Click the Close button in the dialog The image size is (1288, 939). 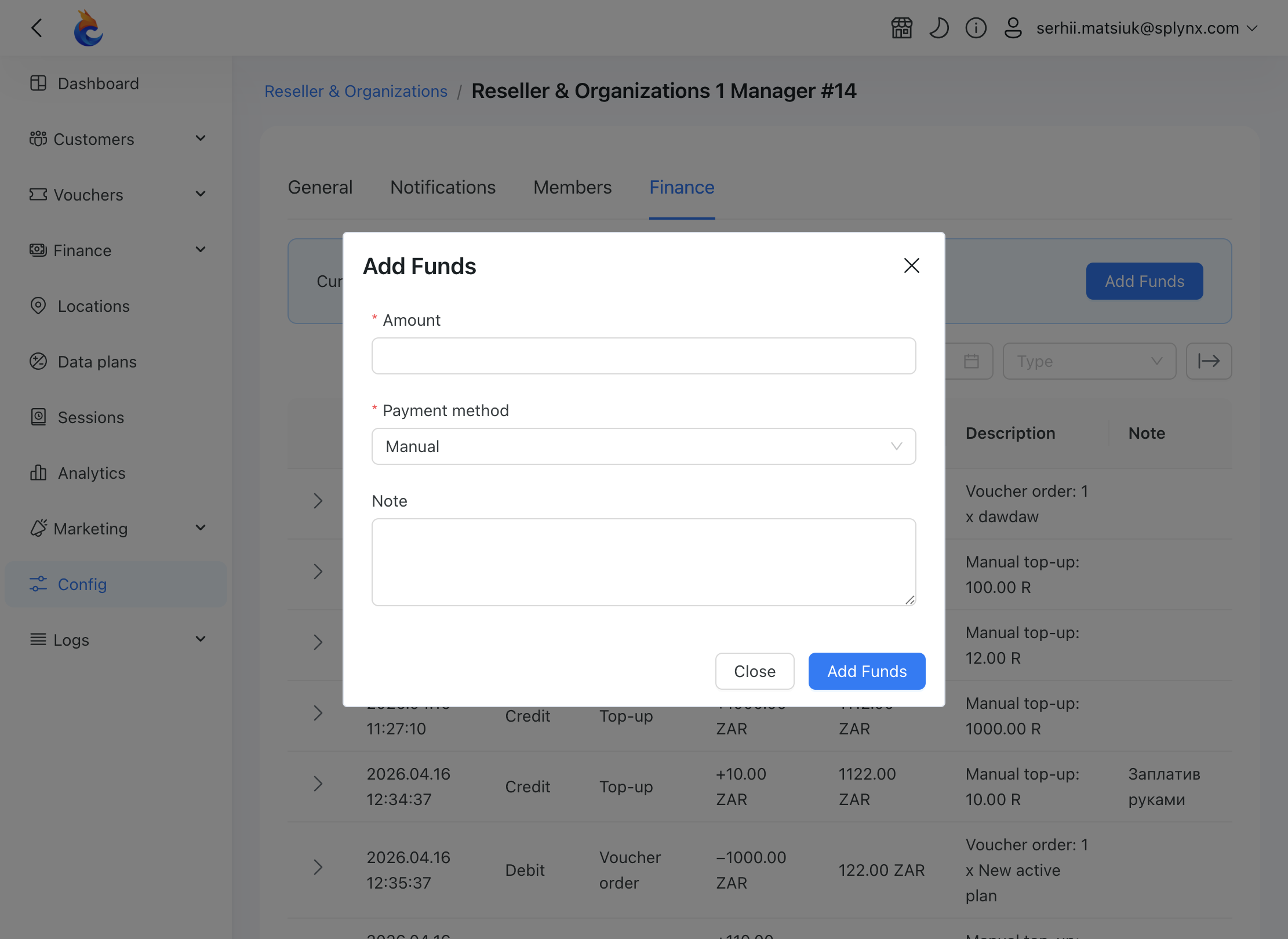755,671
